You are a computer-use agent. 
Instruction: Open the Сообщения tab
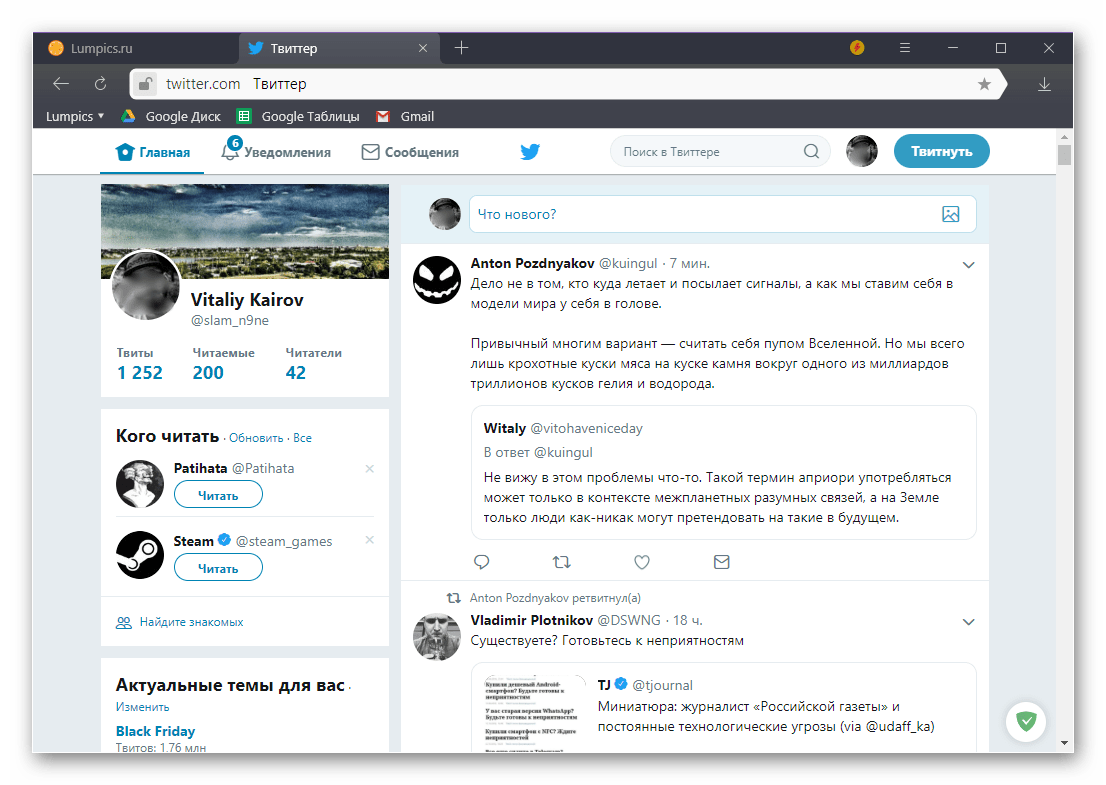coord(410,151)
